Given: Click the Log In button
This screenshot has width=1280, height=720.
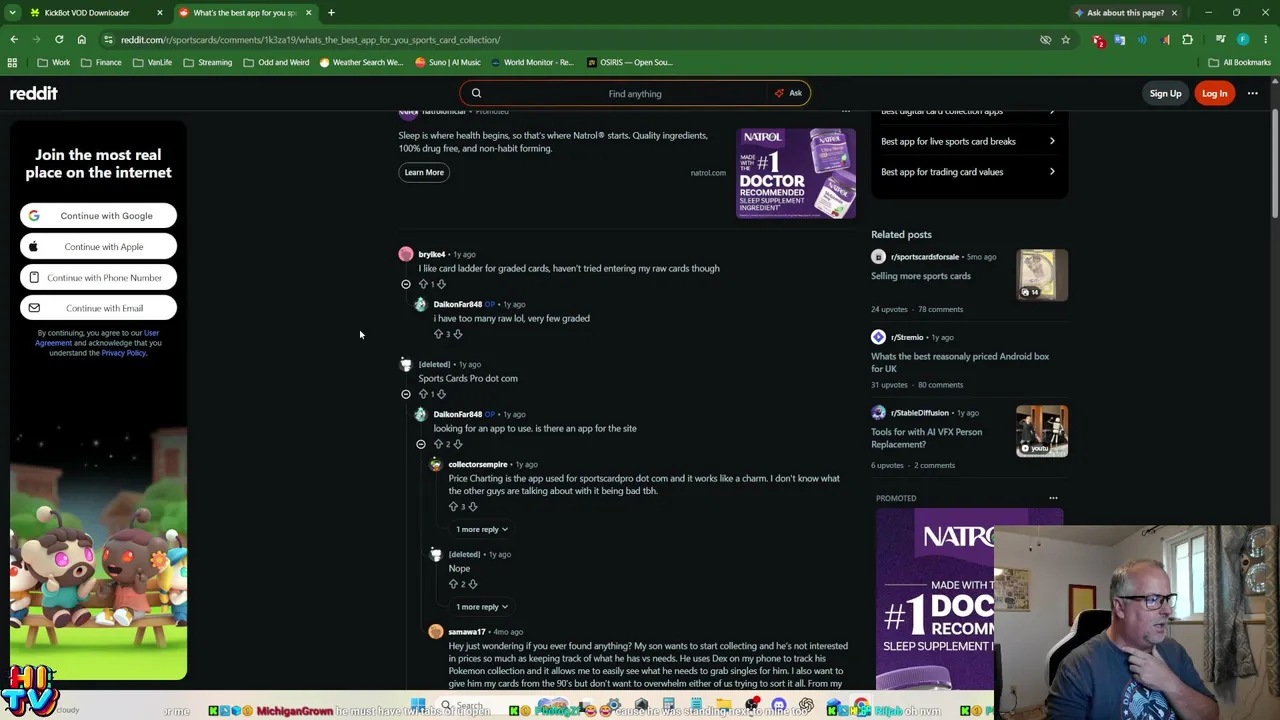Looking at the screenshot, I should (x=1214, y=93).
